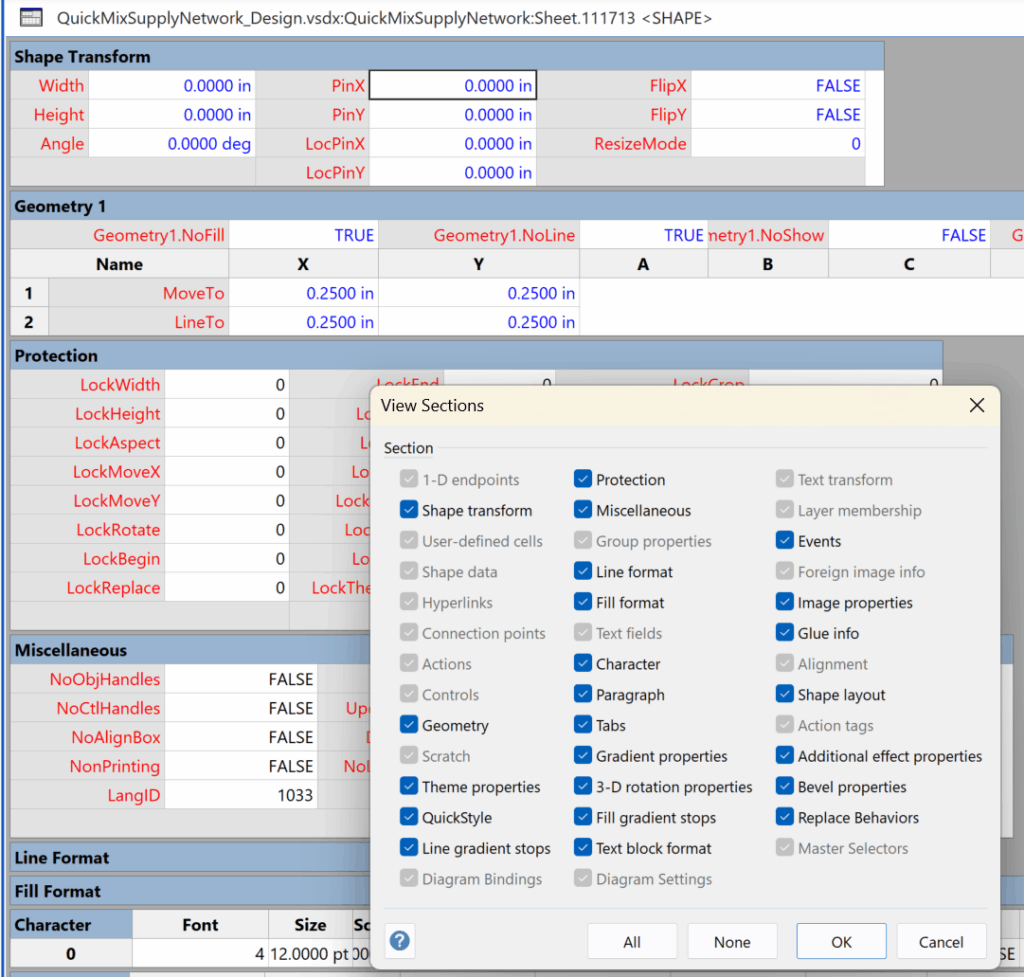Uncheck the Character section

[583, 663]
